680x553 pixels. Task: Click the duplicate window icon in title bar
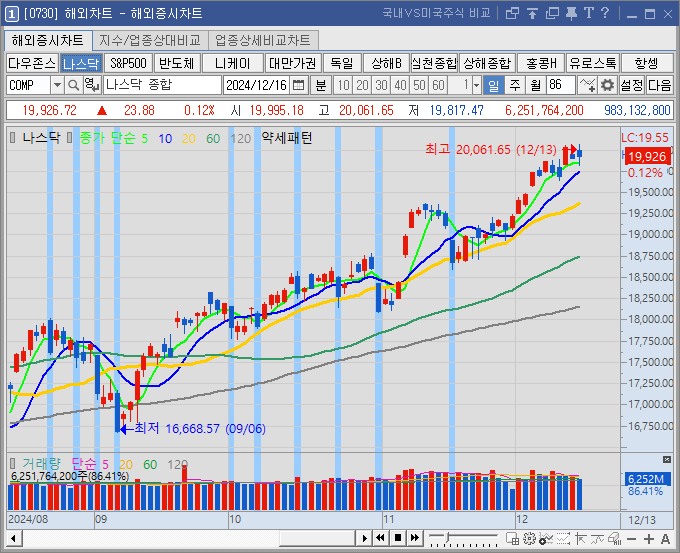[552, 13]
